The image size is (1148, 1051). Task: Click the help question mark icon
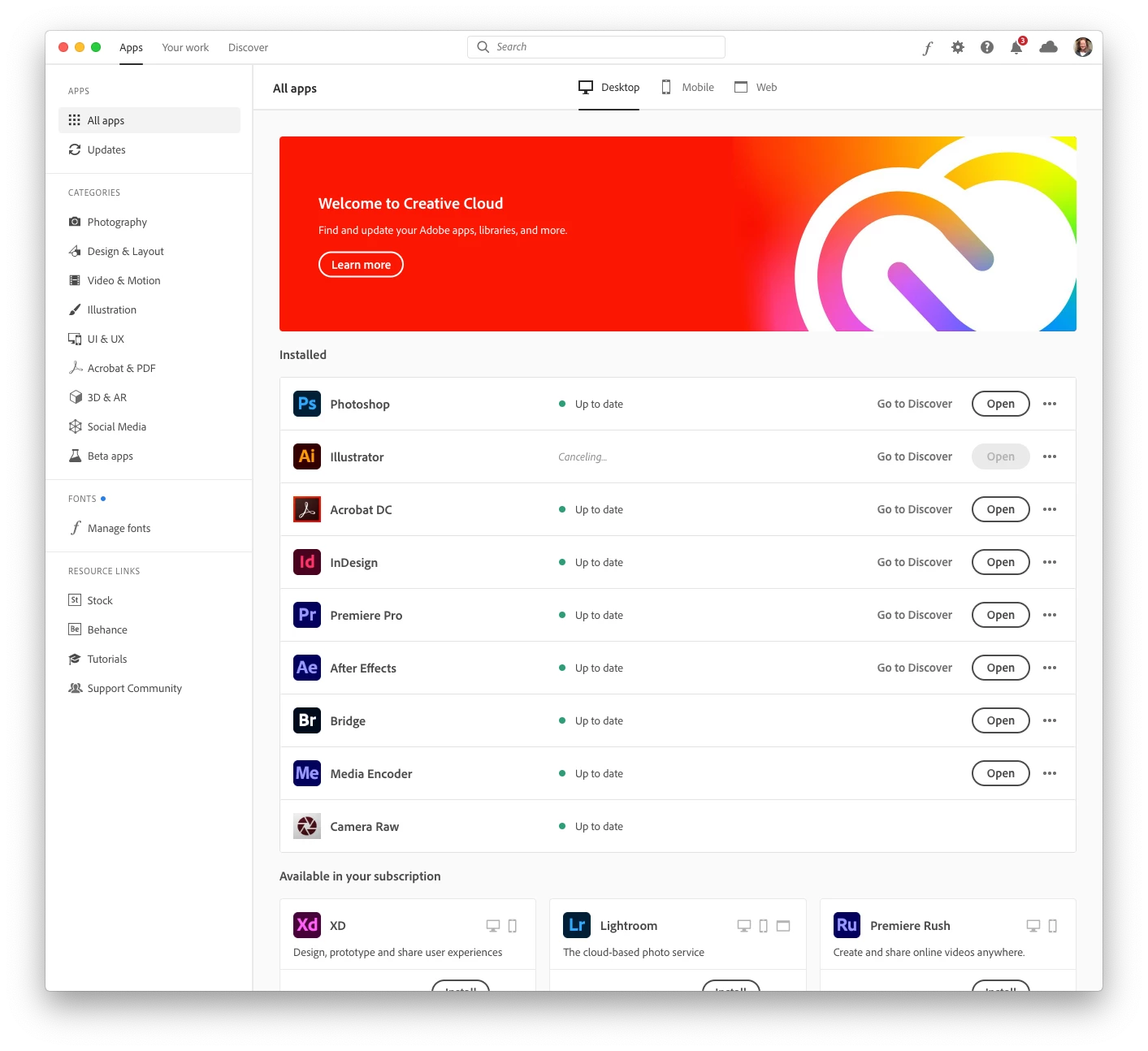click(x=987, y=47)
